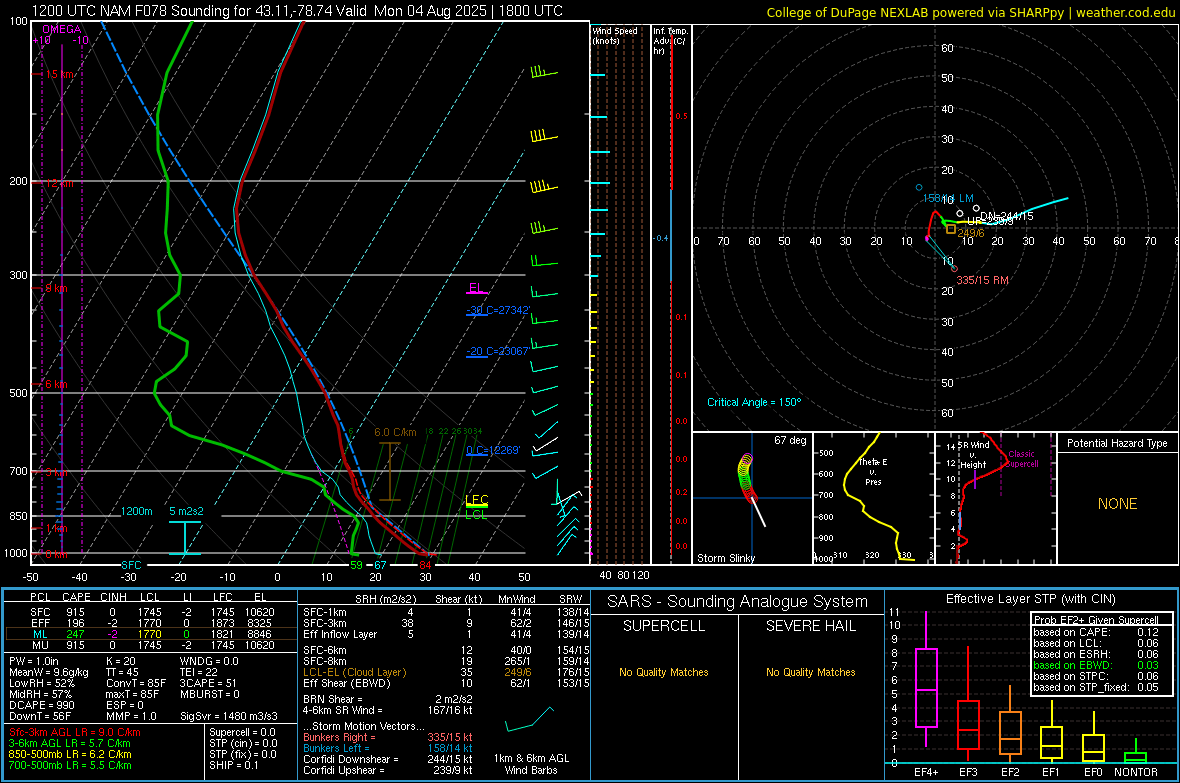This screenshot has height=783, width=1180.
Task: Click the LCL-EL (Cloud Layer) row
Action: [x=444, y=672]
